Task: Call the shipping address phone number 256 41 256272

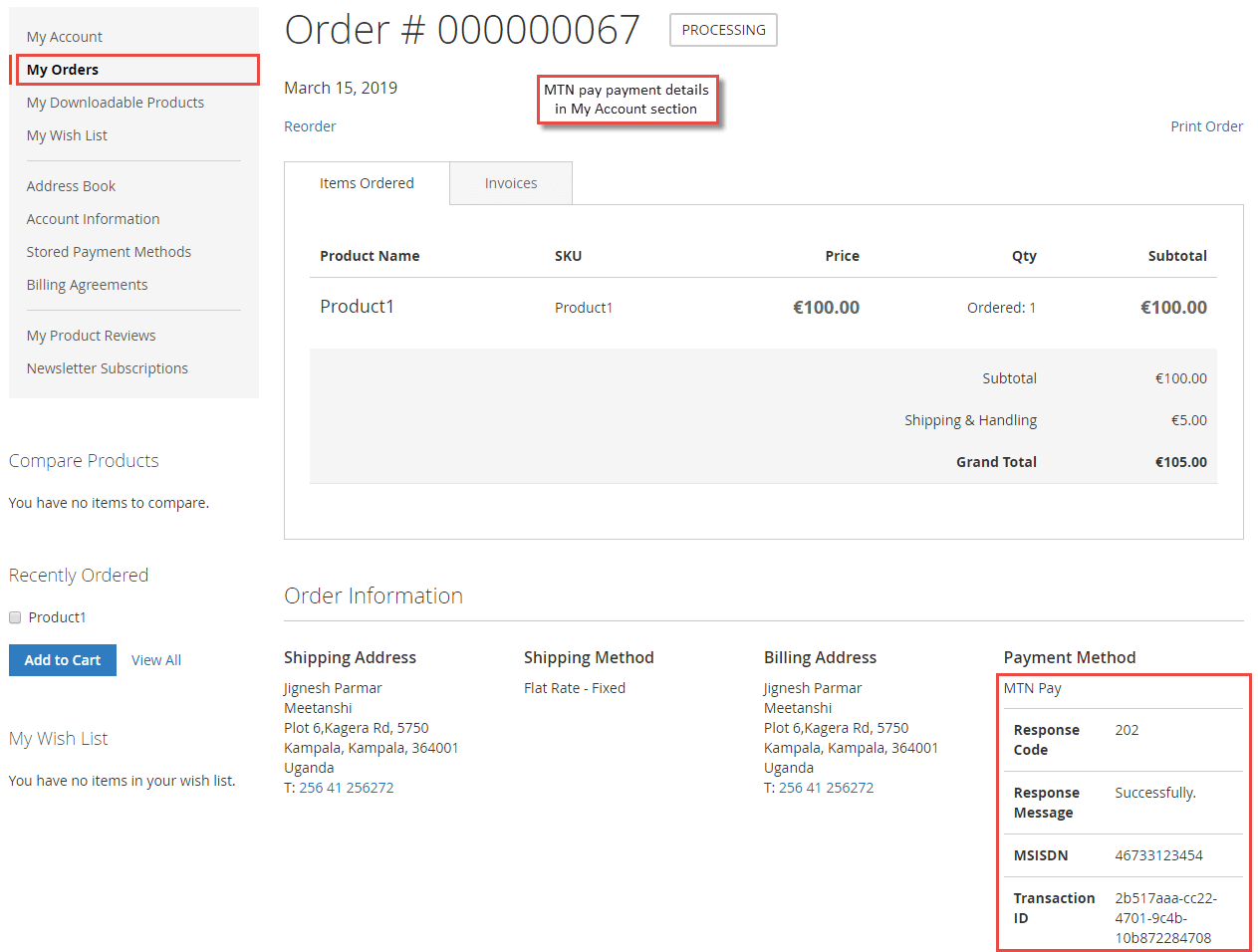Action: (345, 787)
